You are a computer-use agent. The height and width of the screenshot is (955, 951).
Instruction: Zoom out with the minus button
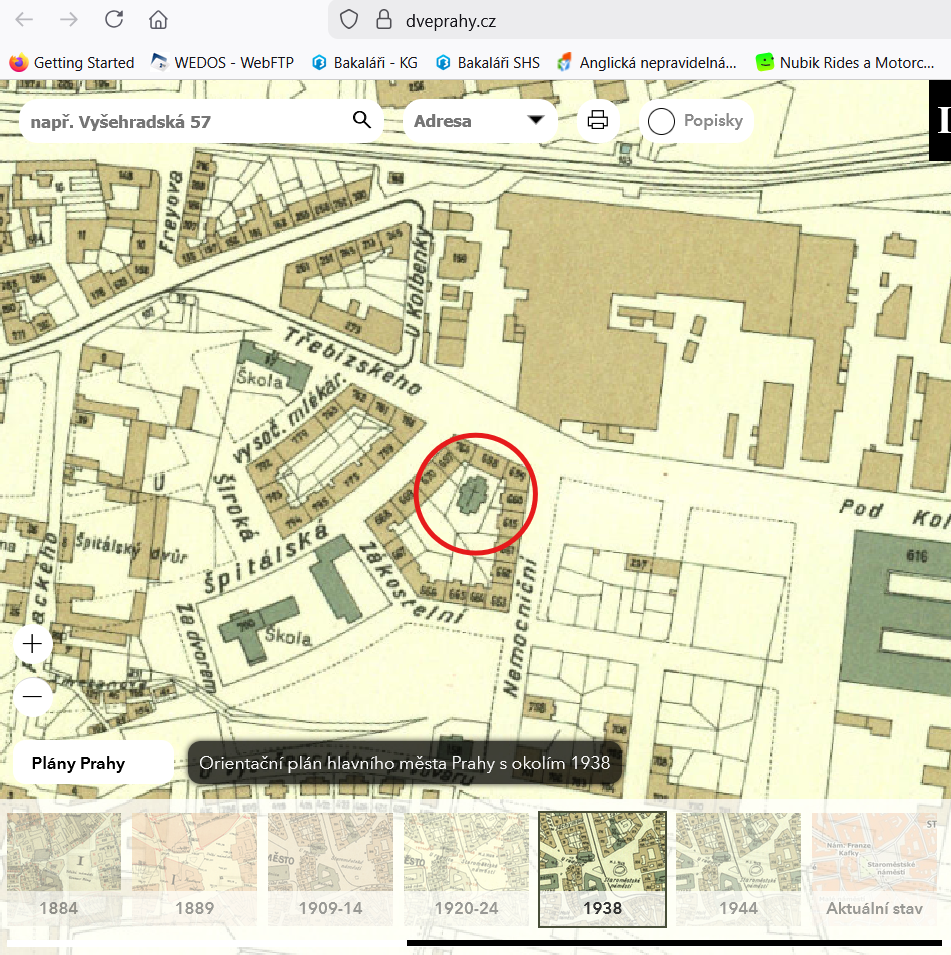(x=32, y=696)
